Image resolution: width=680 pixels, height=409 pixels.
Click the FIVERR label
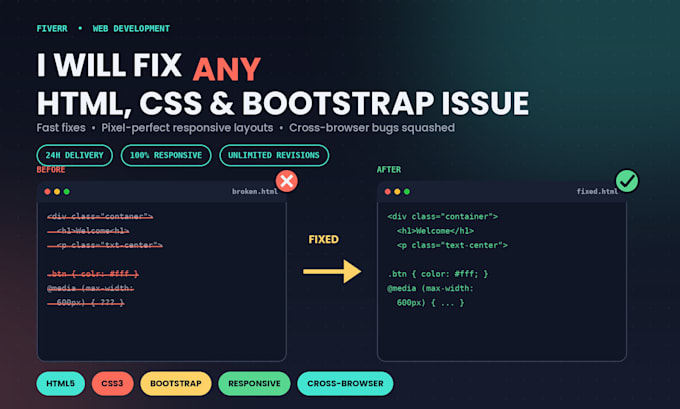pos(52,29)
